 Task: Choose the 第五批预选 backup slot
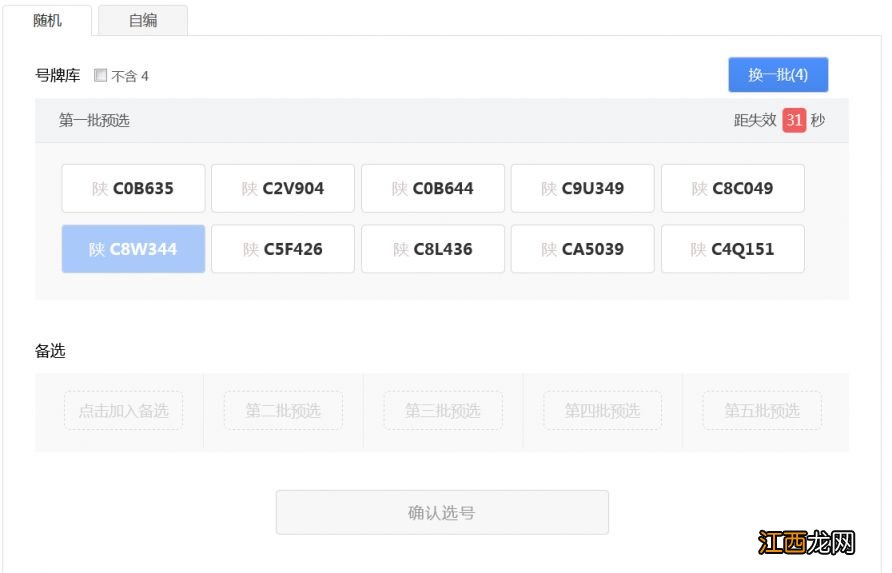pyautogui.click(x=762, y=411)
